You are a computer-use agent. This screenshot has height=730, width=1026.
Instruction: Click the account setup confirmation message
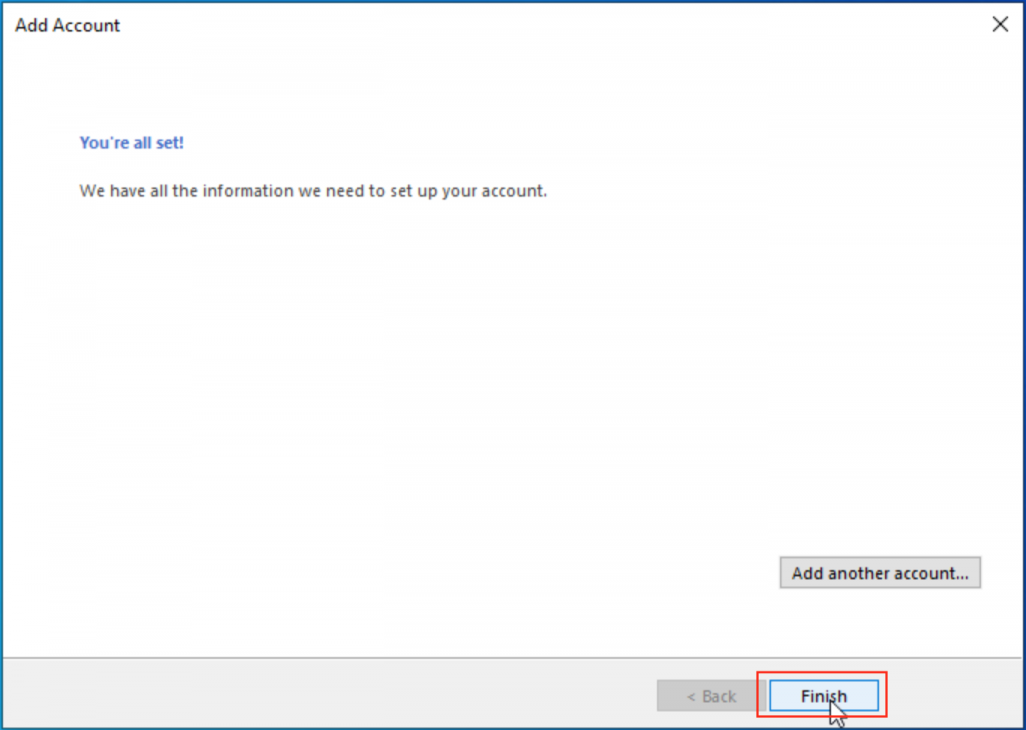(312, 191)
